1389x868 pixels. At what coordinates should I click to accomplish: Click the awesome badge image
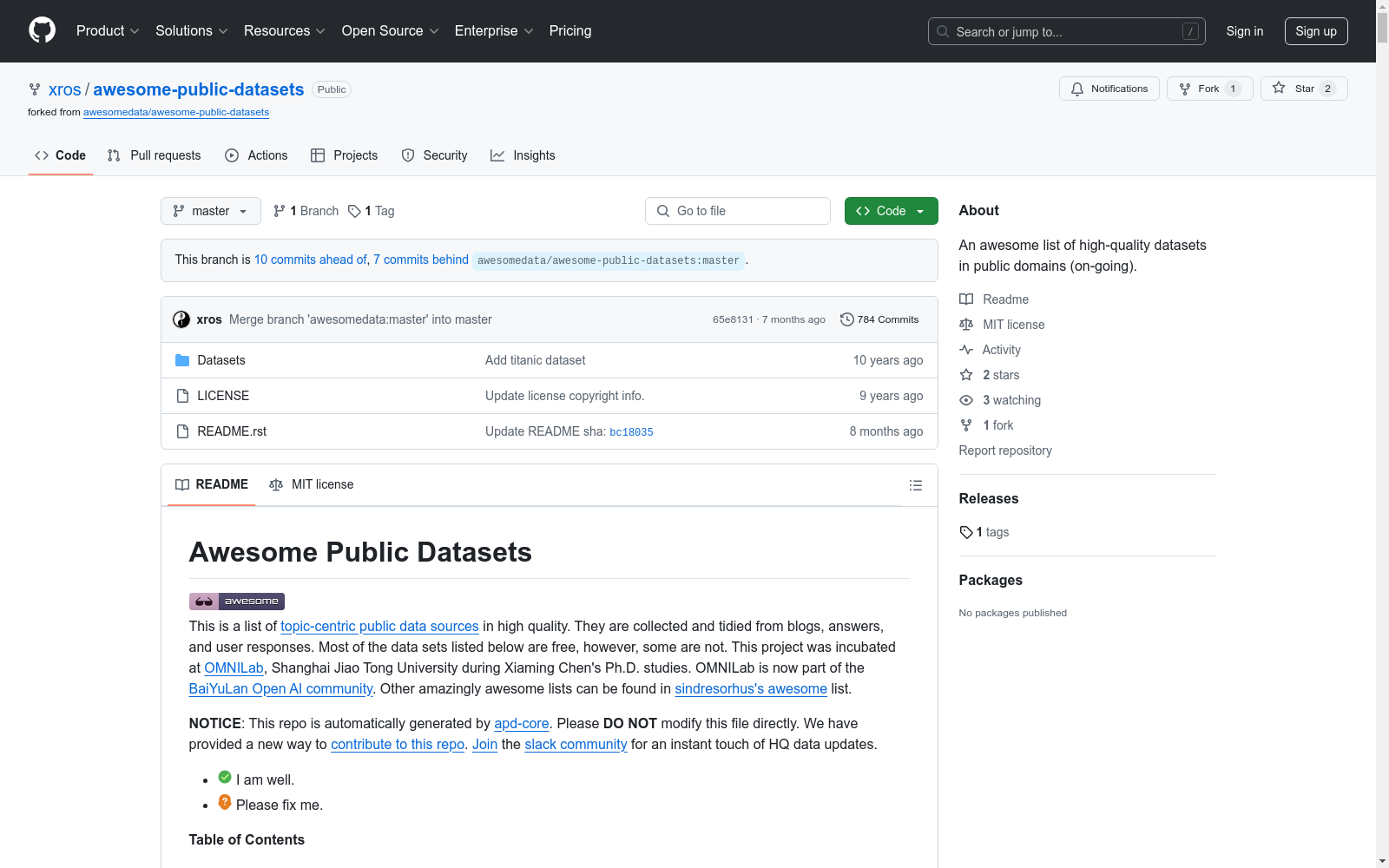pos(237,602)
